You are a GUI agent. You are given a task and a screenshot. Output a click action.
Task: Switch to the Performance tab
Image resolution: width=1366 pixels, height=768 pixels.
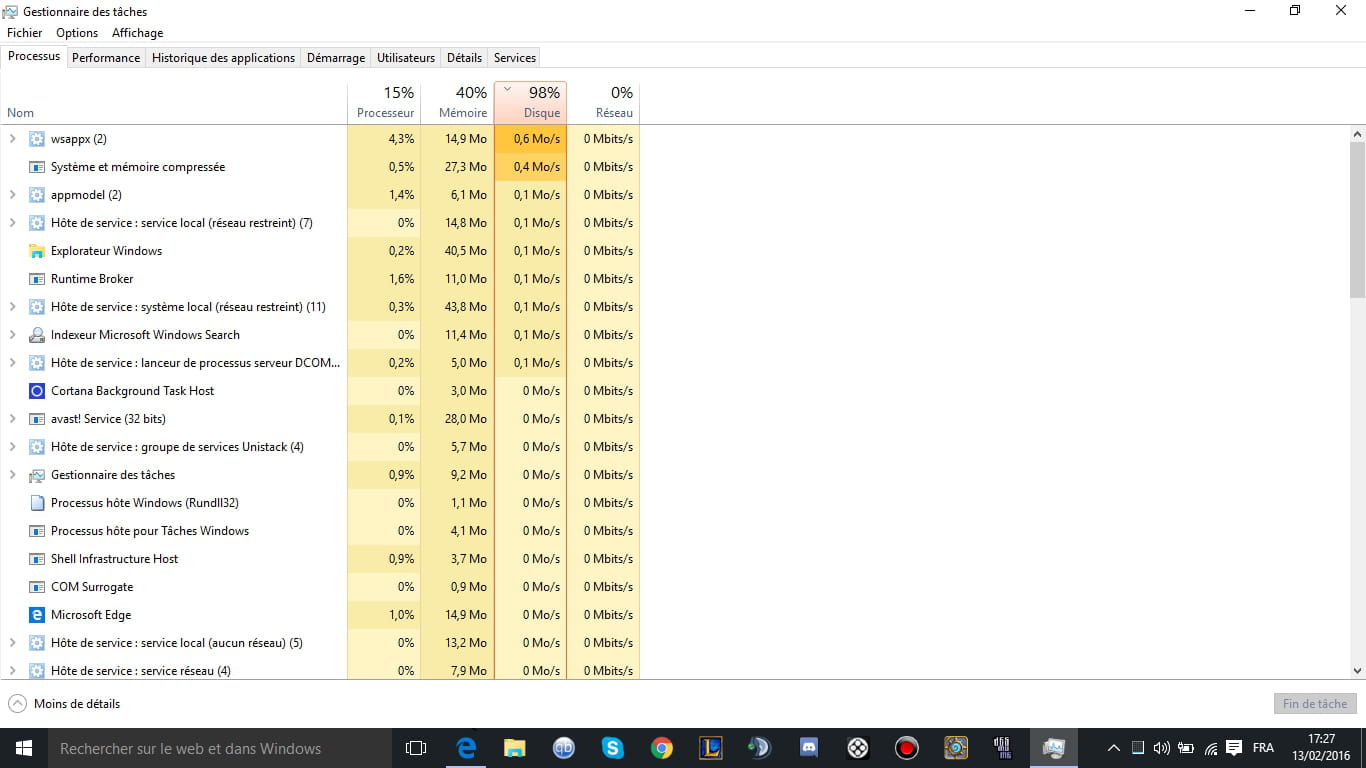[x=106, y=58]
